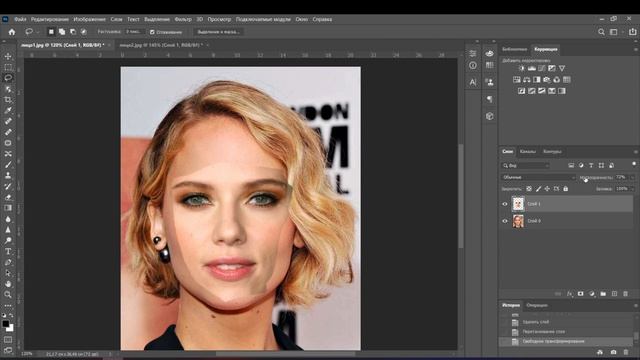Click the Home icon in options bar
The height and width of the screenshot is (360, 640).
coord(12,32)
